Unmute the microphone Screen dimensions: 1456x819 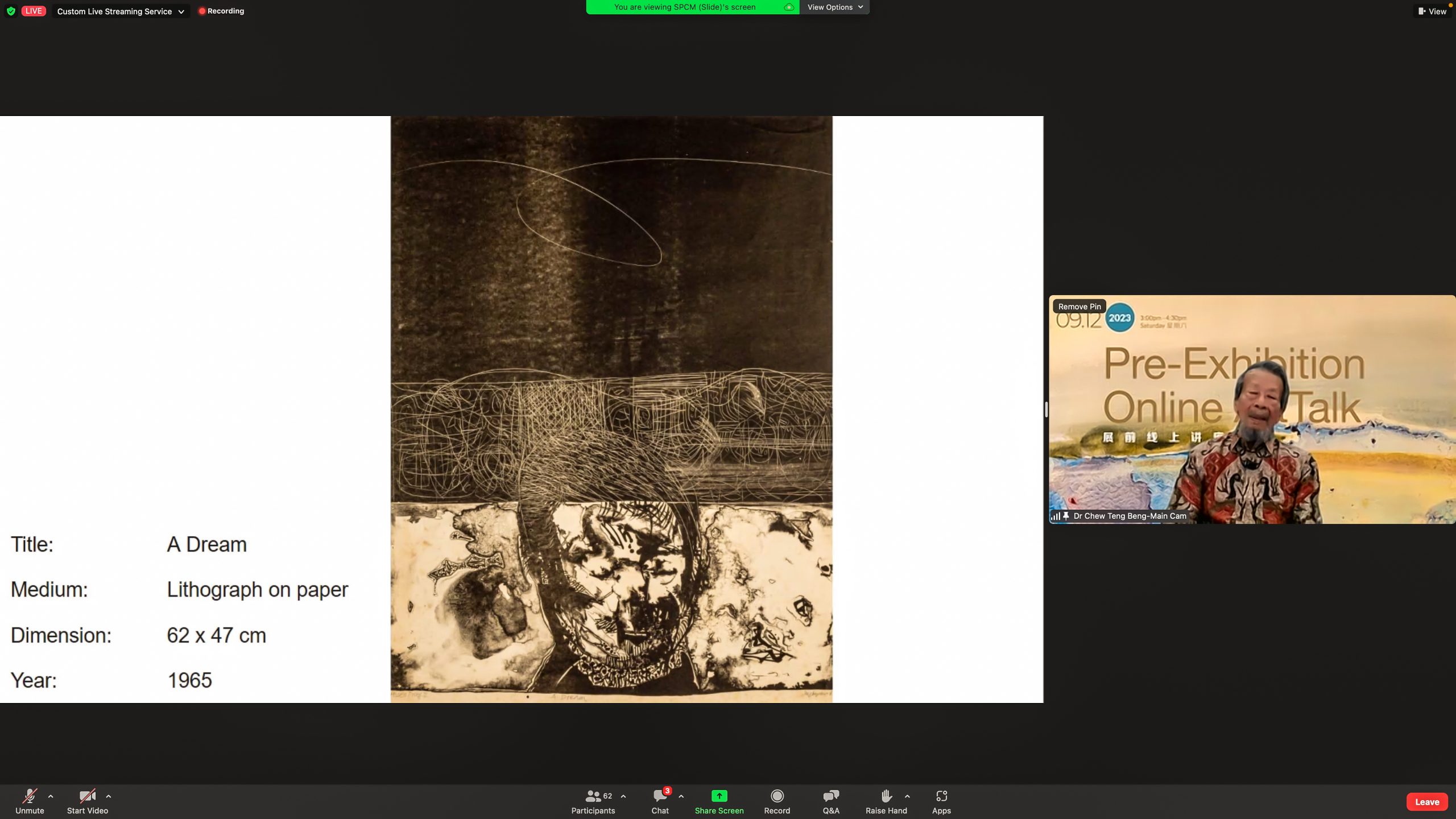30,801
